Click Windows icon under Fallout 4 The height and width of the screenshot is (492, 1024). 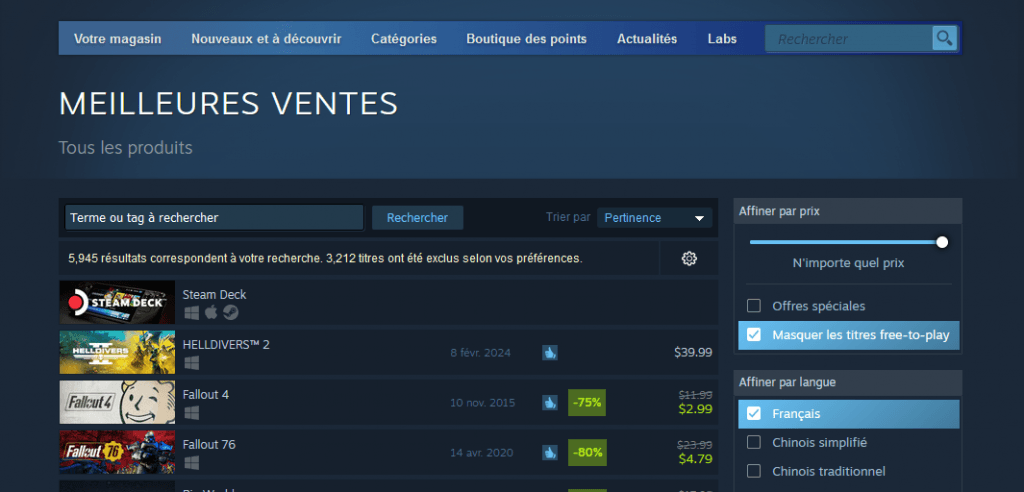191,413
